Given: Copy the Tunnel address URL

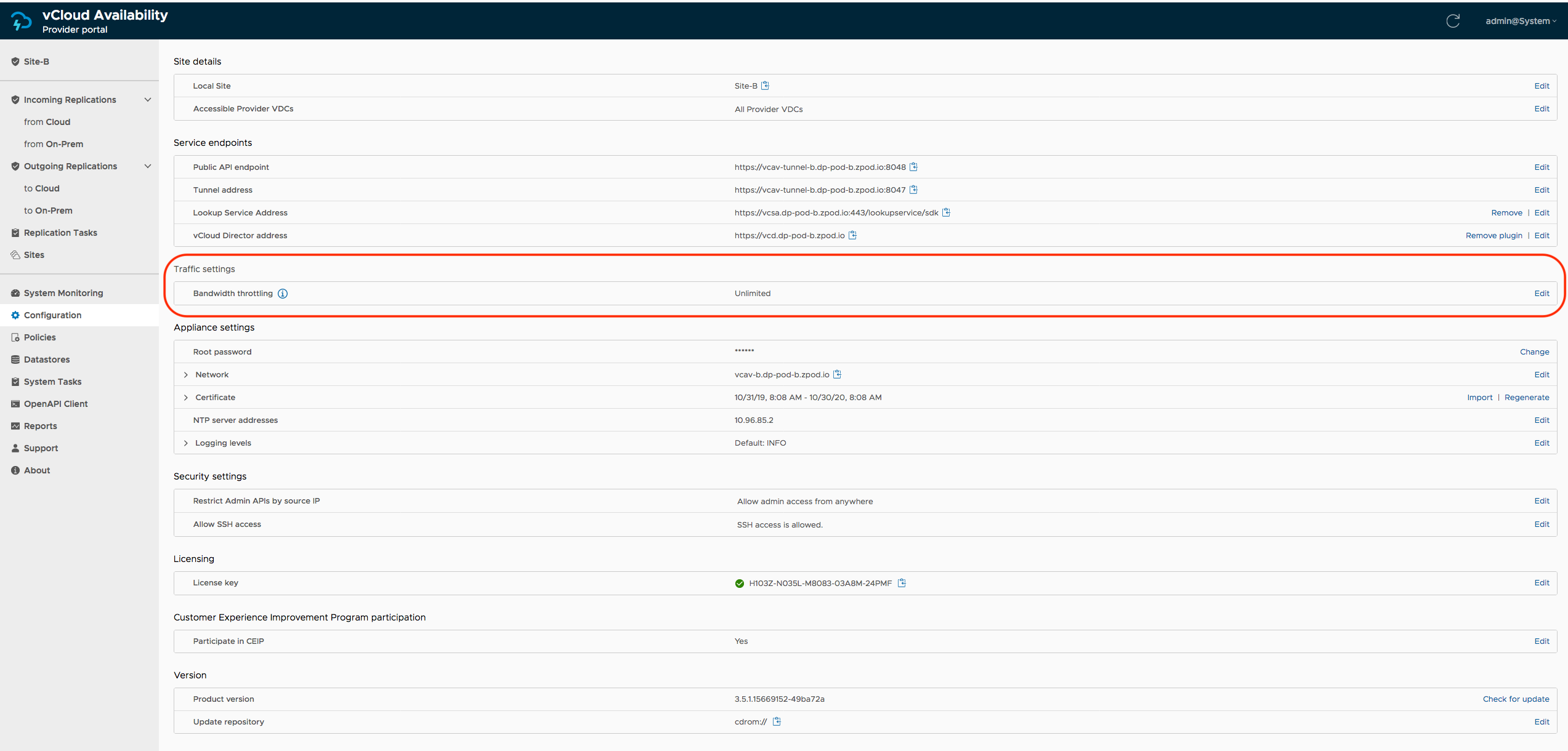Looking at the screenshot, I should pyautogui.click(x=914, y=190).
